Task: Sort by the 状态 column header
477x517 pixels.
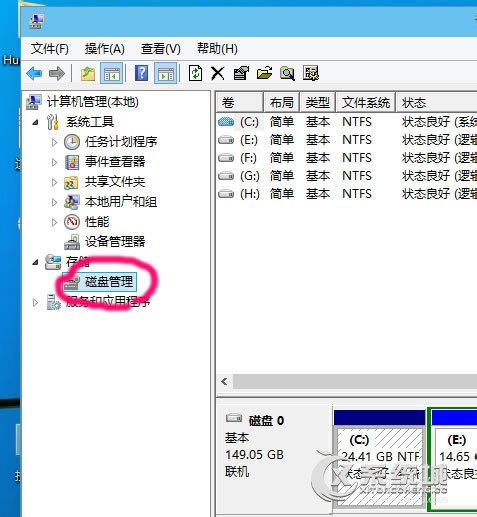Action: 437,102
